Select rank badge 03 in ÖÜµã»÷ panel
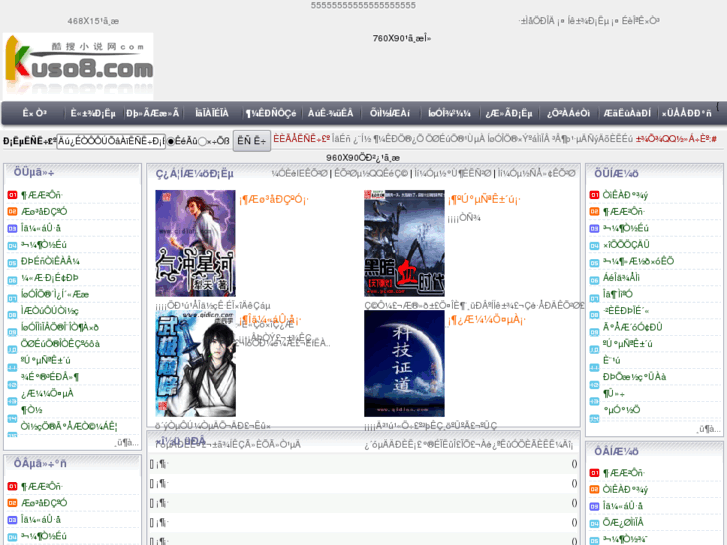727x545 pixels. click(12, 229)
